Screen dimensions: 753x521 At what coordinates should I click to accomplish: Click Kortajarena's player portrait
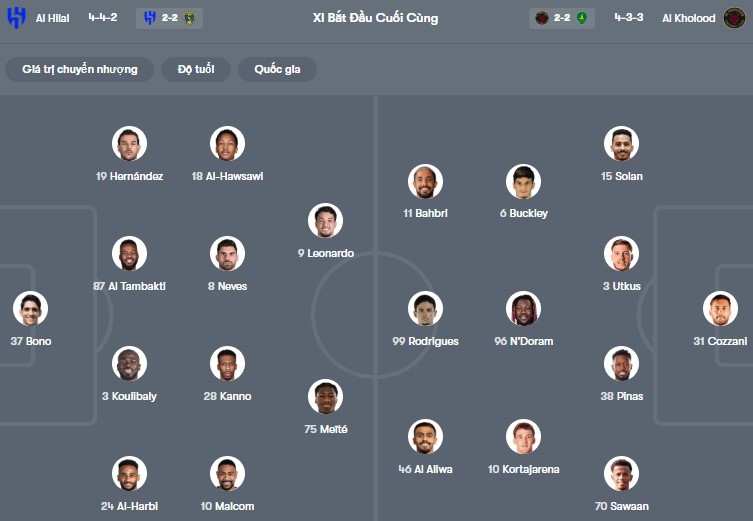[x=523, y=437]
